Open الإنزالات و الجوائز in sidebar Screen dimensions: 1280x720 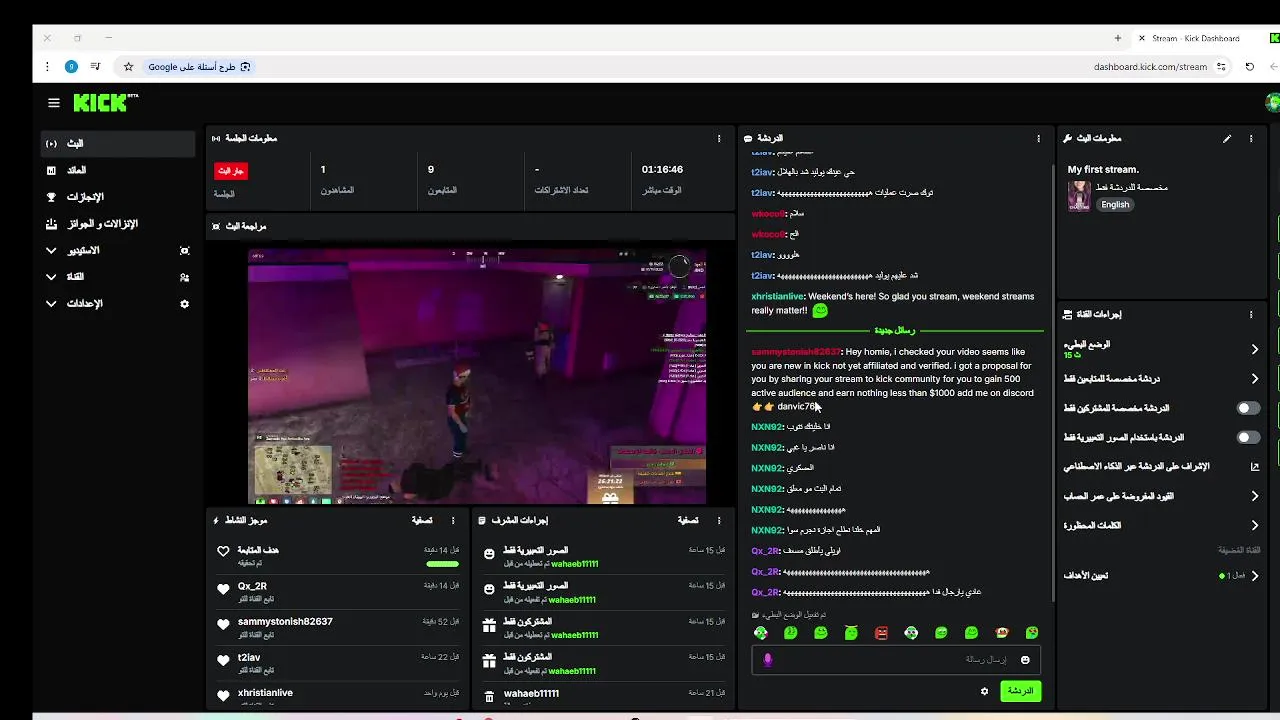118,224
